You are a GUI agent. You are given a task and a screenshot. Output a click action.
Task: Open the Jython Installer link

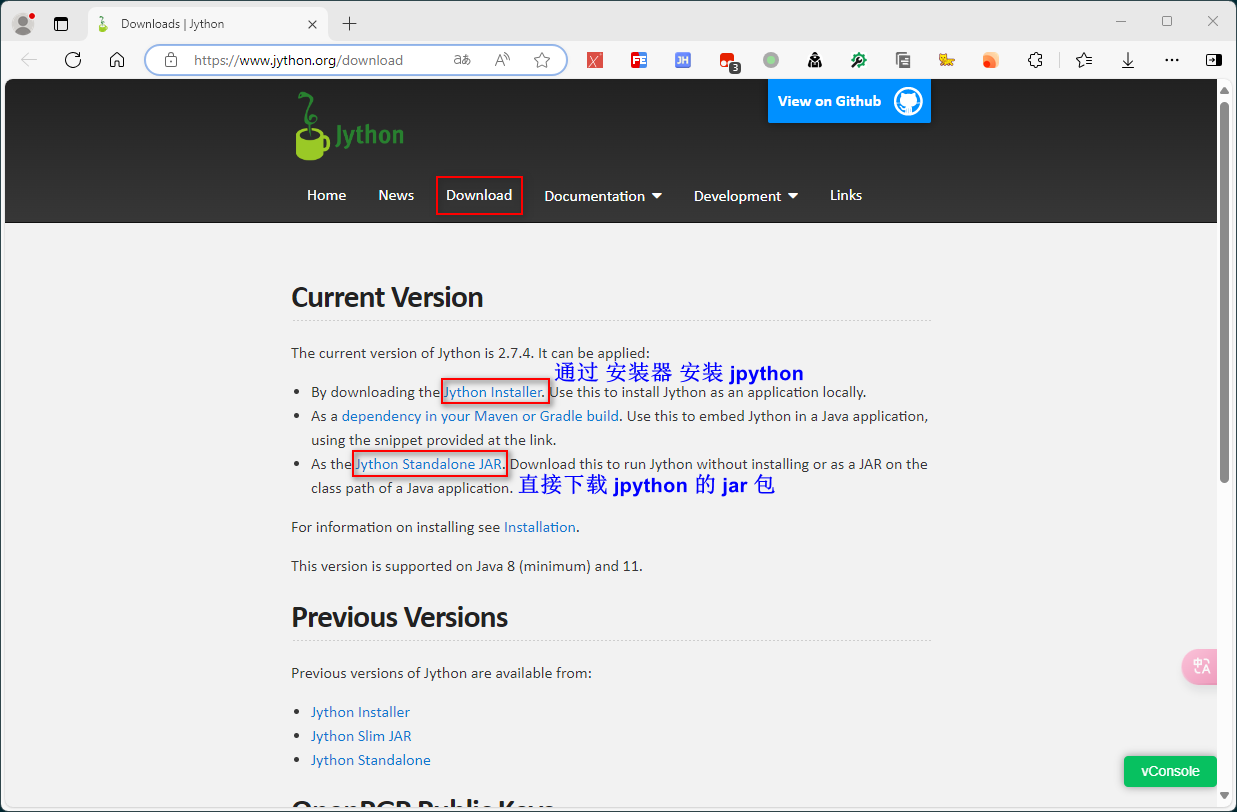(494, 391)
